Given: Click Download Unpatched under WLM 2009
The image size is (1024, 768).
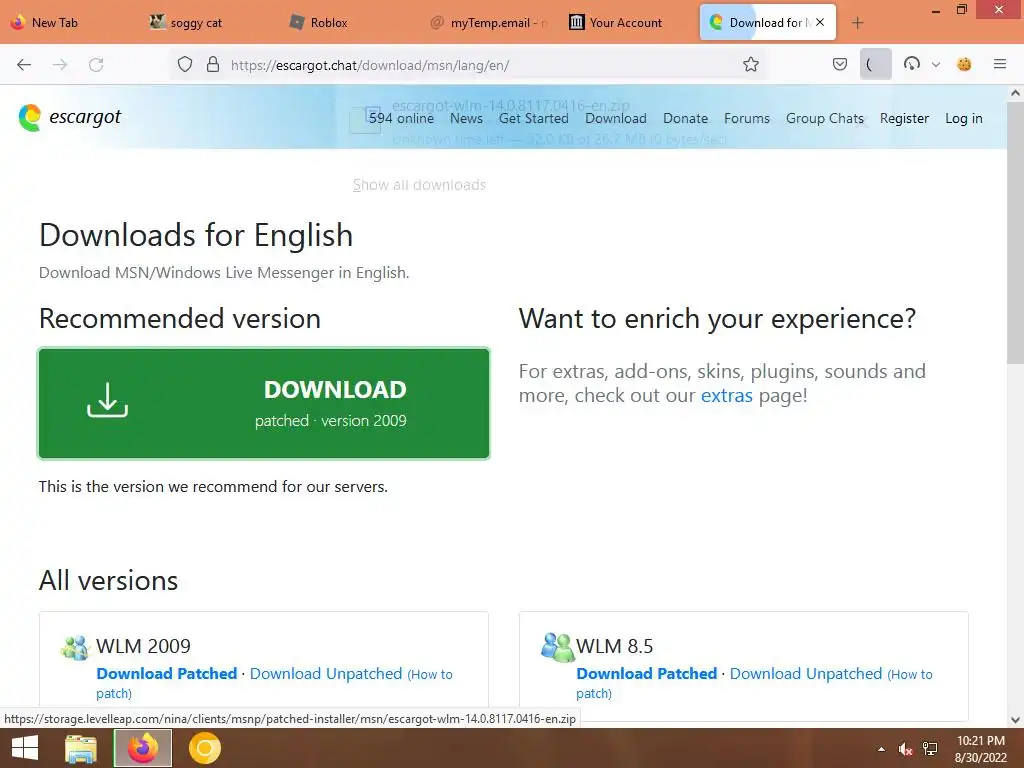Looking at the screenshot, I should pyautogui.click(x=326, y=673).
